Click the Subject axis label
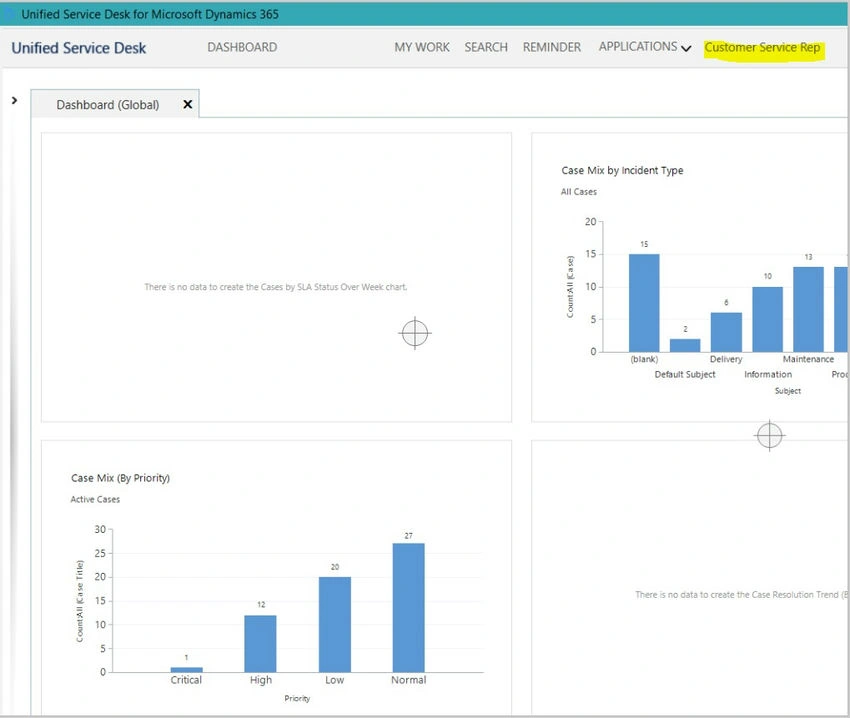The width and height of the screenshot is (850, 718). (788, 391)
